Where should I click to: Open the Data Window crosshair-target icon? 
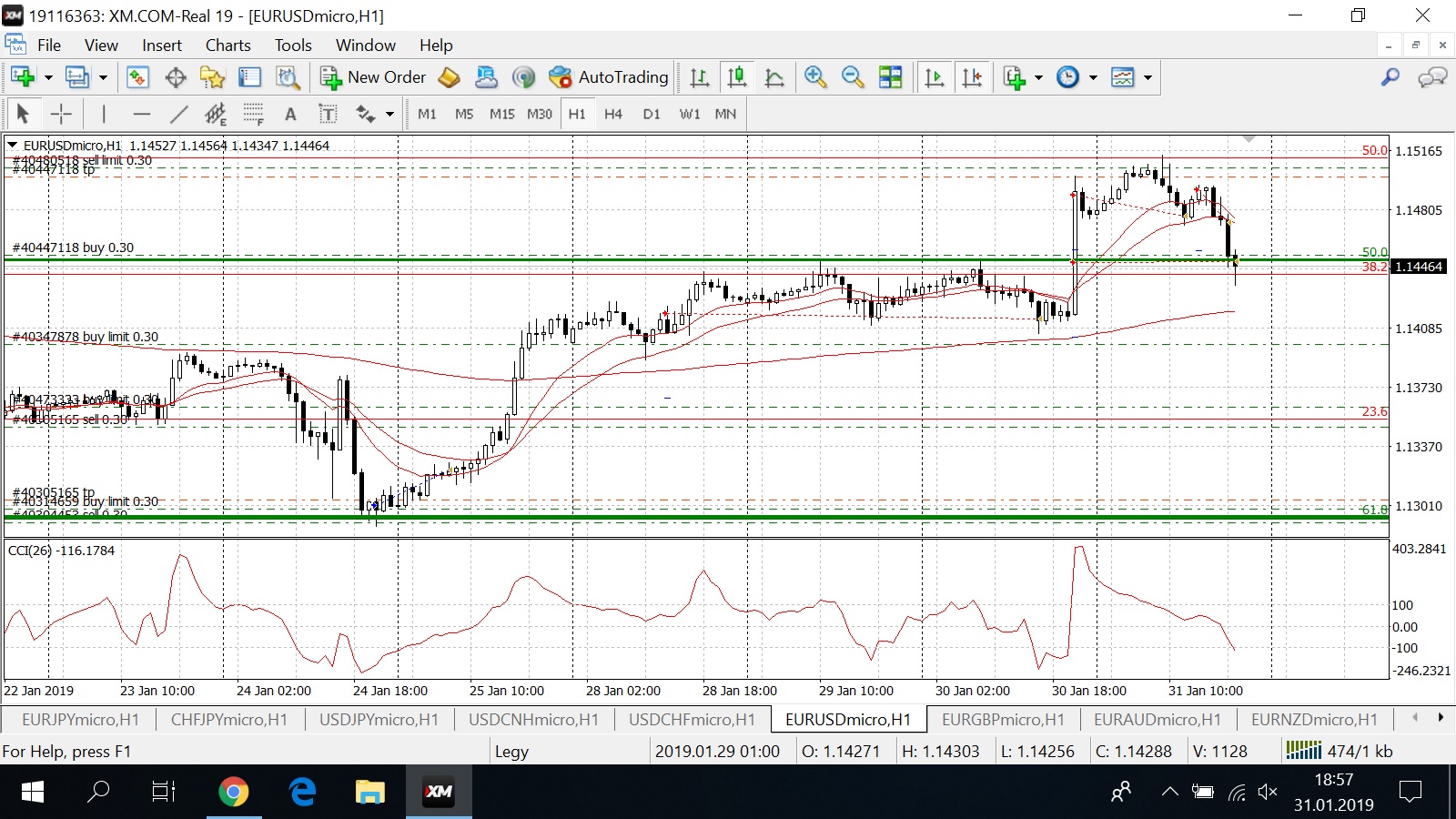pos(176,77)
